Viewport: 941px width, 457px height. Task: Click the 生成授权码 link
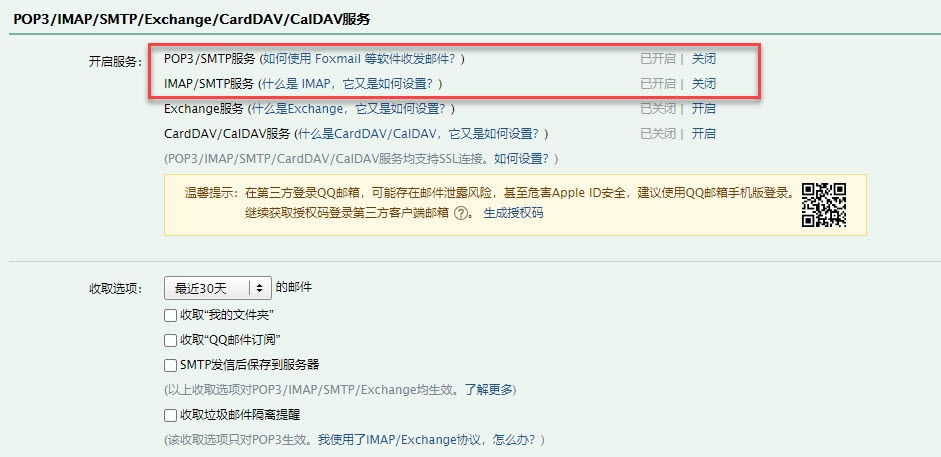[x=513, y=213]
